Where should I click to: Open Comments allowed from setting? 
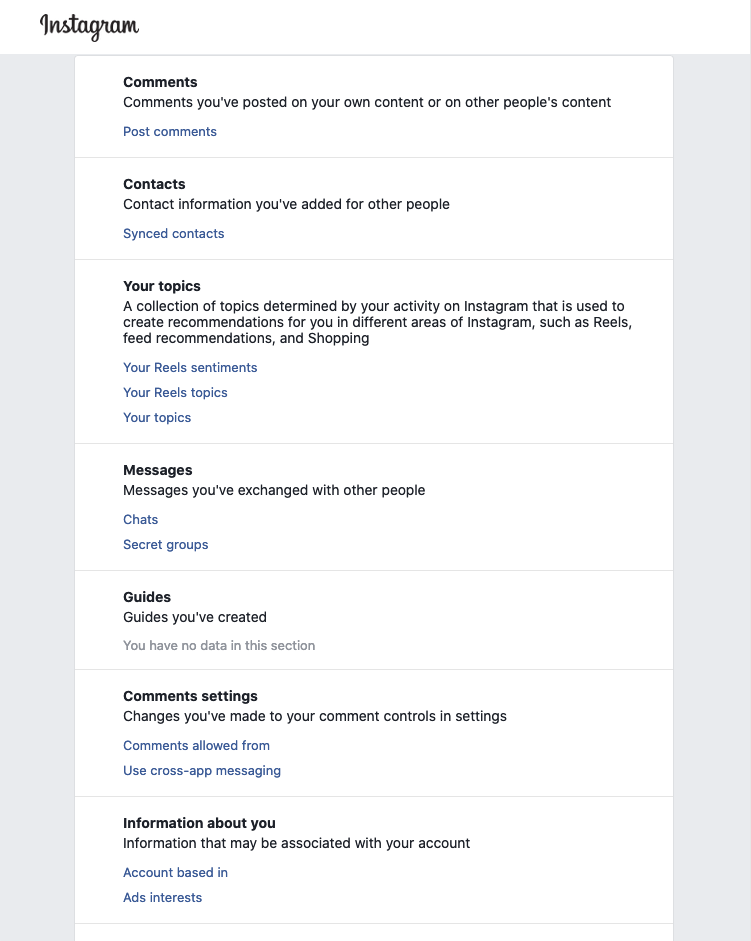[196, 746]
